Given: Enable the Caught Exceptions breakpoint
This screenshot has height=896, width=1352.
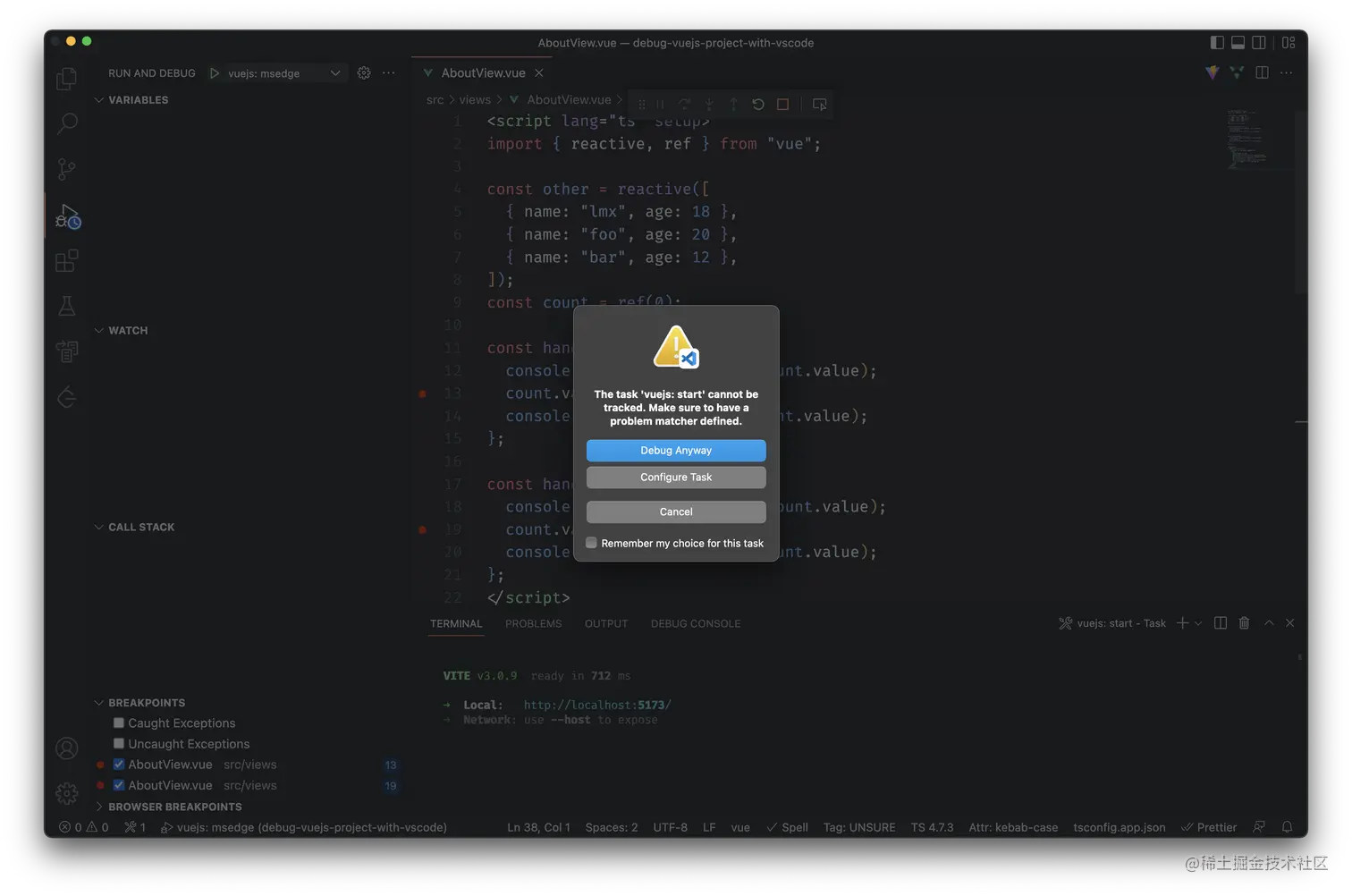Looking at the screenshot, I should (118, 723).
